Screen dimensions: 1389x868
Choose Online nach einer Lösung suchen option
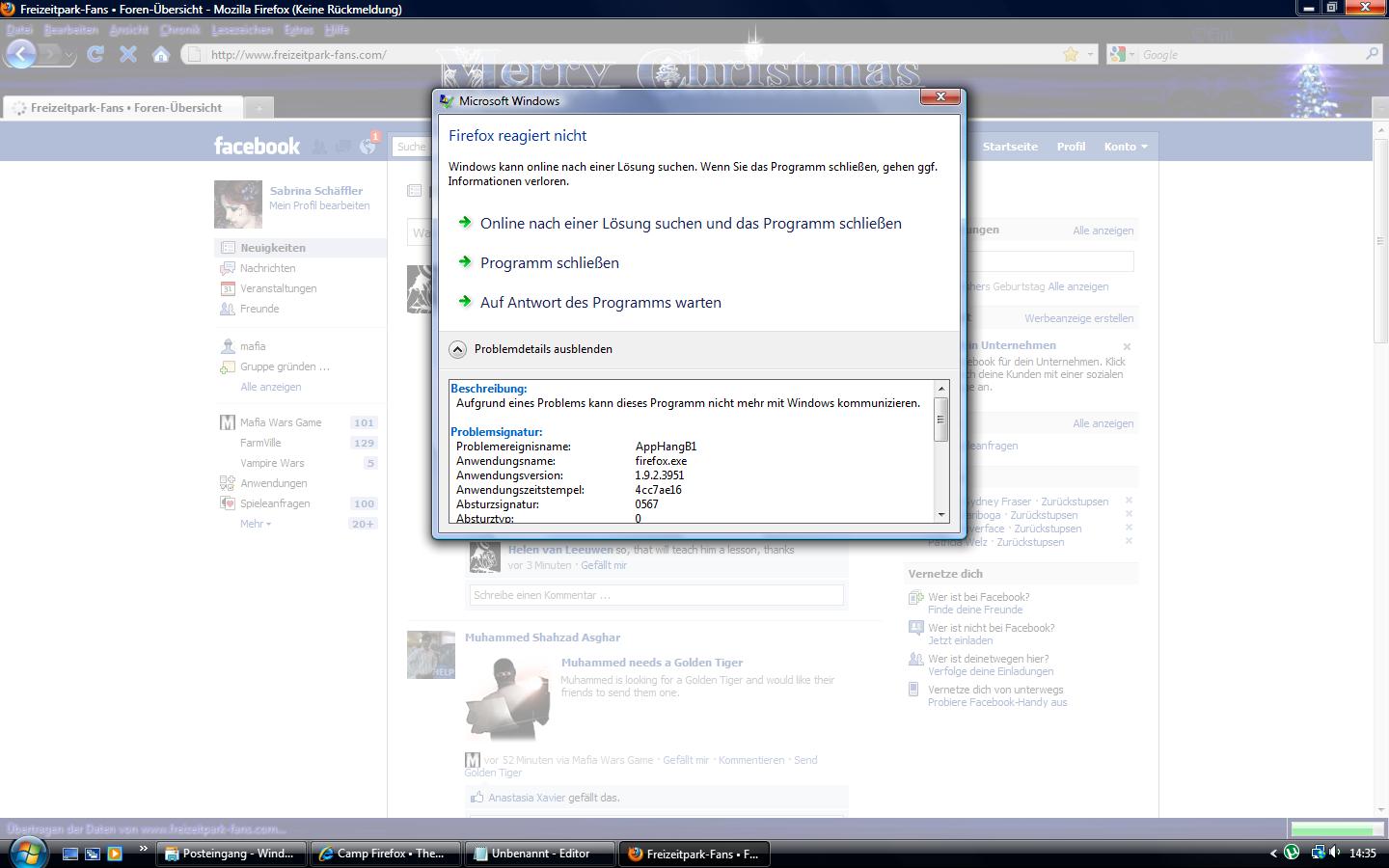pyautogui.click(x=691, y=223)
